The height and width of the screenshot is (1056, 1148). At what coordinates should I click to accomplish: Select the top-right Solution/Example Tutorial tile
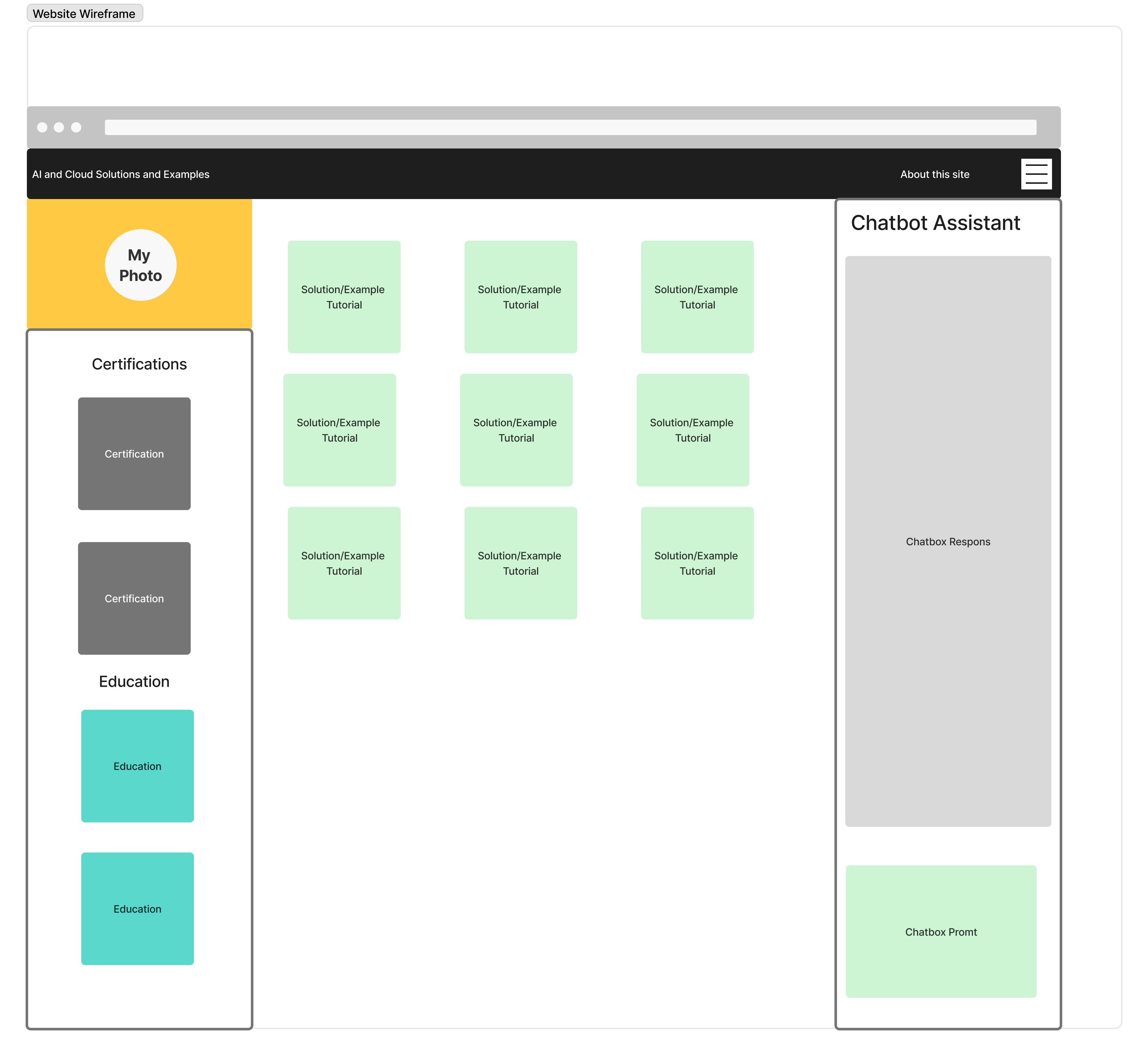(697, 297)
